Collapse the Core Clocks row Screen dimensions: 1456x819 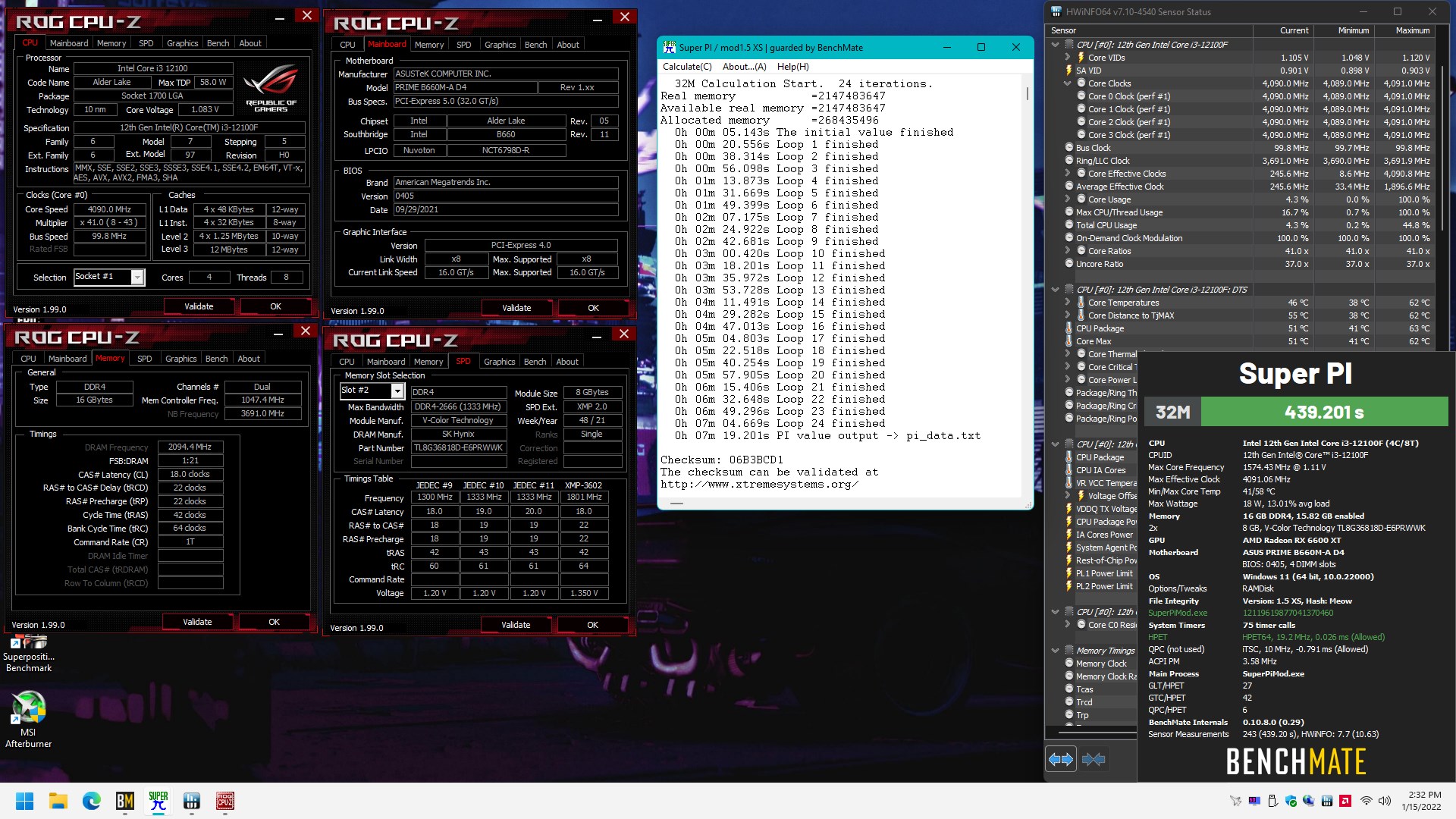(x=1067, y=83)
